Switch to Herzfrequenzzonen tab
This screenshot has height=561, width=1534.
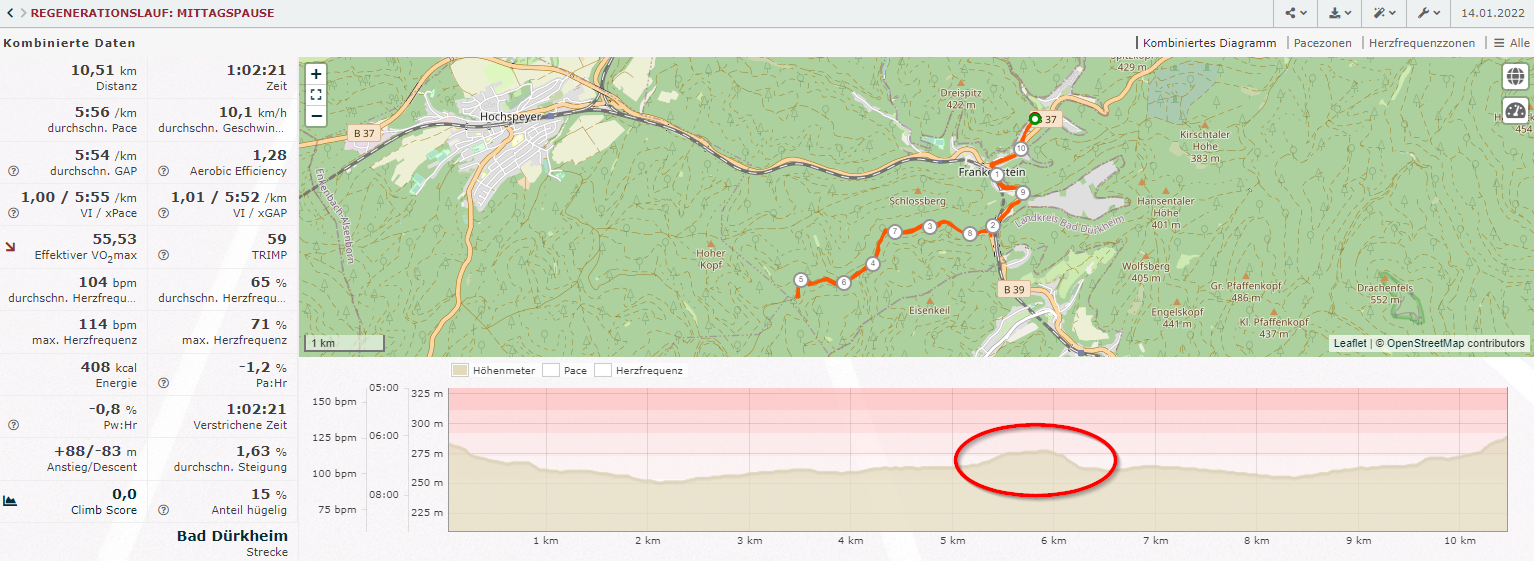[1421, 43]
